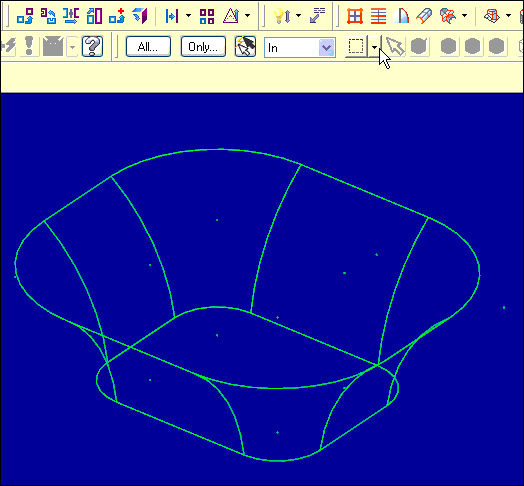This screenshot has width=524, height=486.
Task: Click the Only... selection button
Action: [x=203, y=46]
